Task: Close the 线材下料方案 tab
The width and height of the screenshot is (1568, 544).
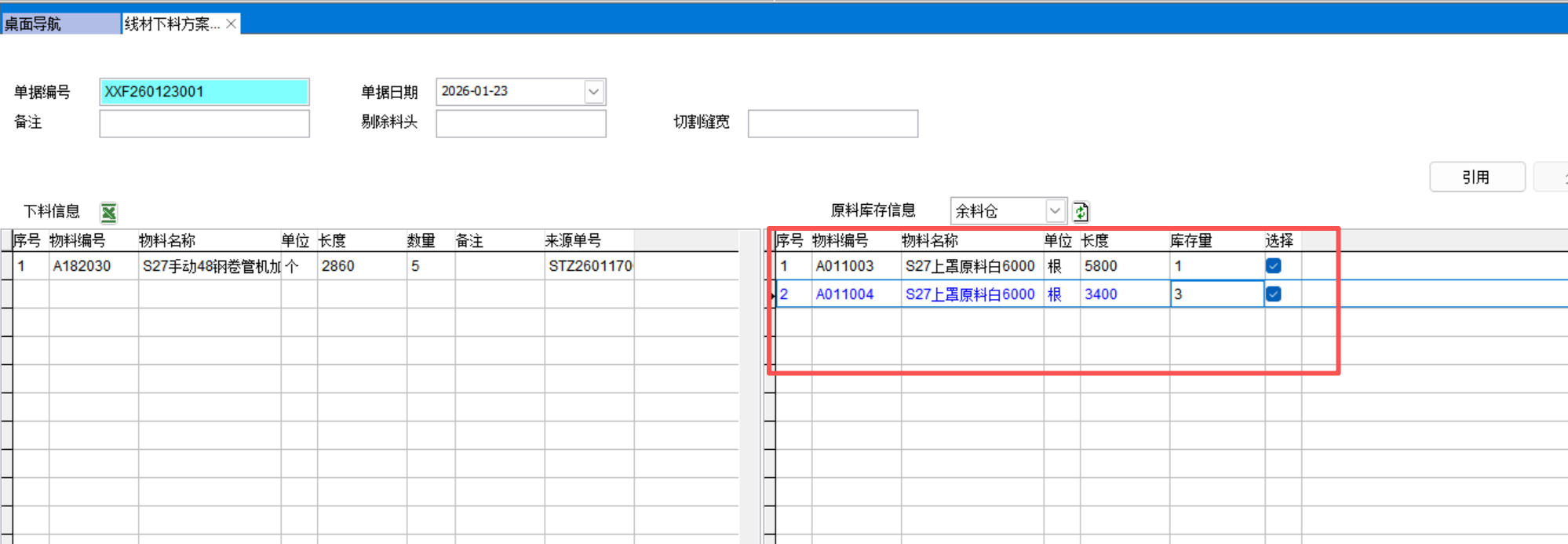Action: point(232,24)
